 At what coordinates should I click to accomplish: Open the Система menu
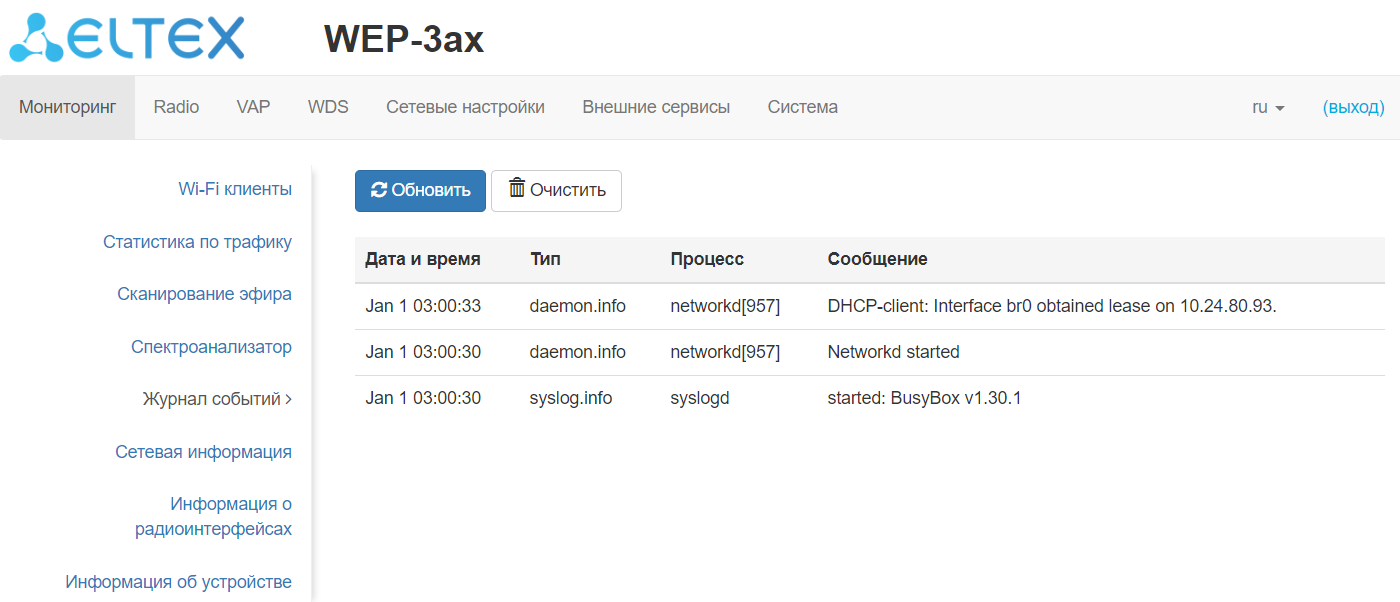pyautogui.click(x=802, y=107)
